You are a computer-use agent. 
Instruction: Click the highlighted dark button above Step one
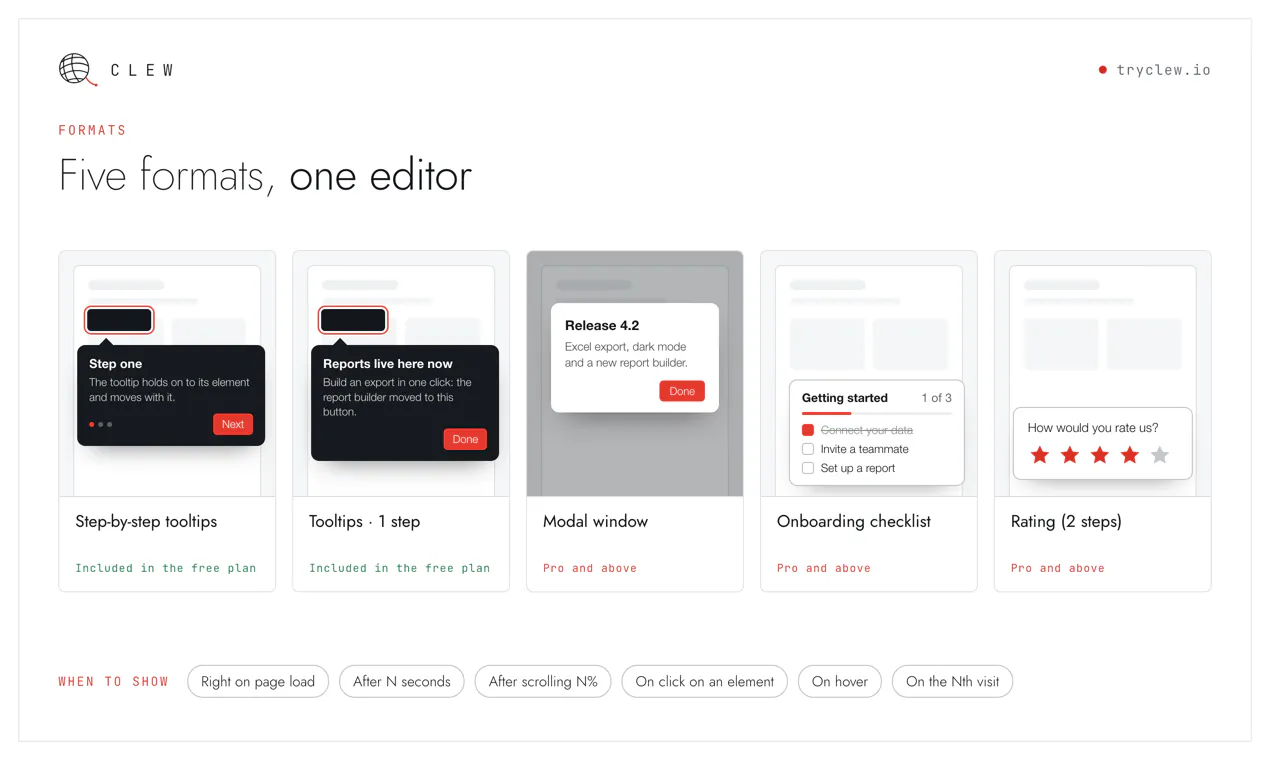point(119,320)
